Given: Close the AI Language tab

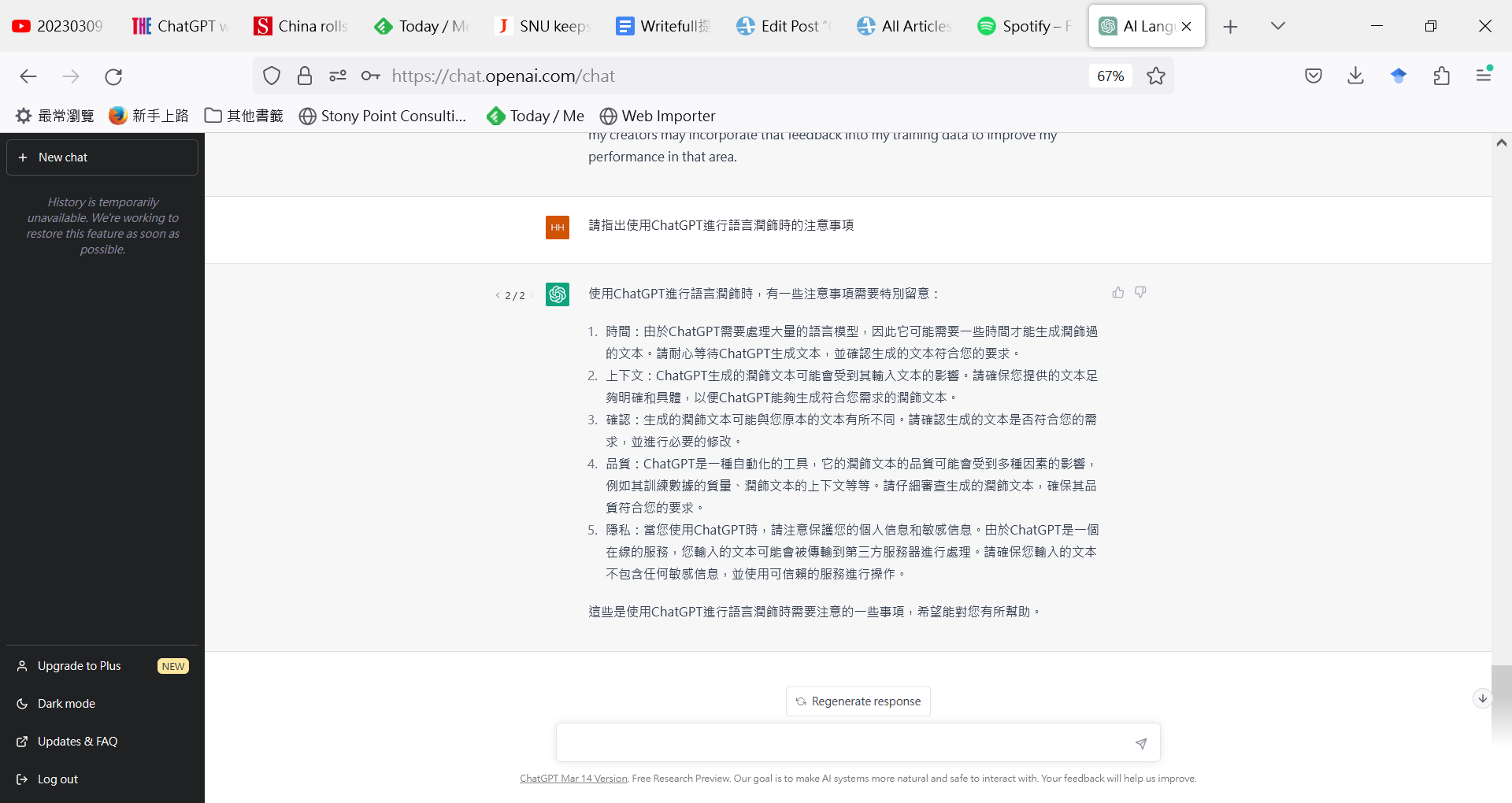Looking at the screenshot, I should (1187, 26).
